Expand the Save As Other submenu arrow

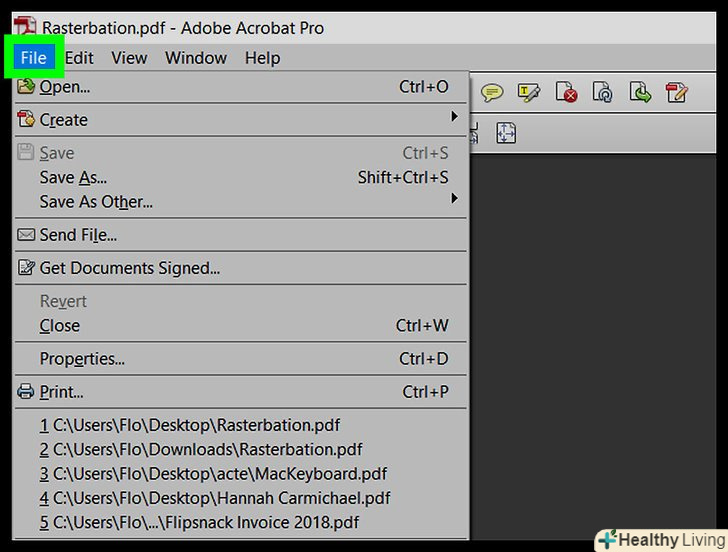pyautogui.click(x=455, y=198)
